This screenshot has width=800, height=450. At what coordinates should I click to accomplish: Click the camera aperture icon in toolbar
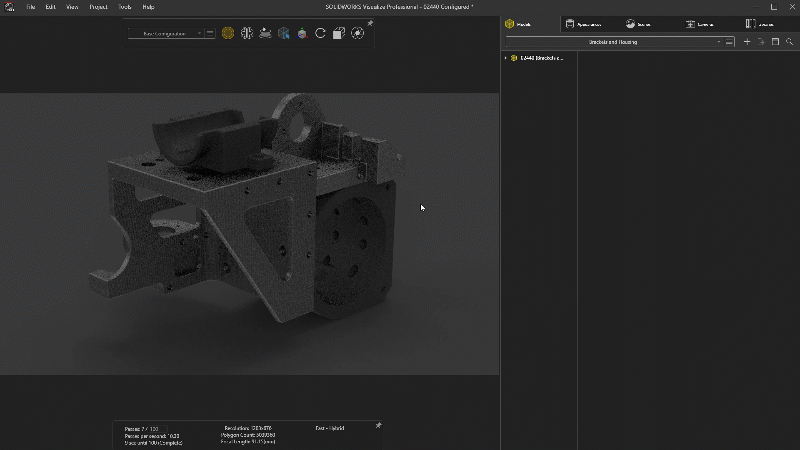[357, 33]
